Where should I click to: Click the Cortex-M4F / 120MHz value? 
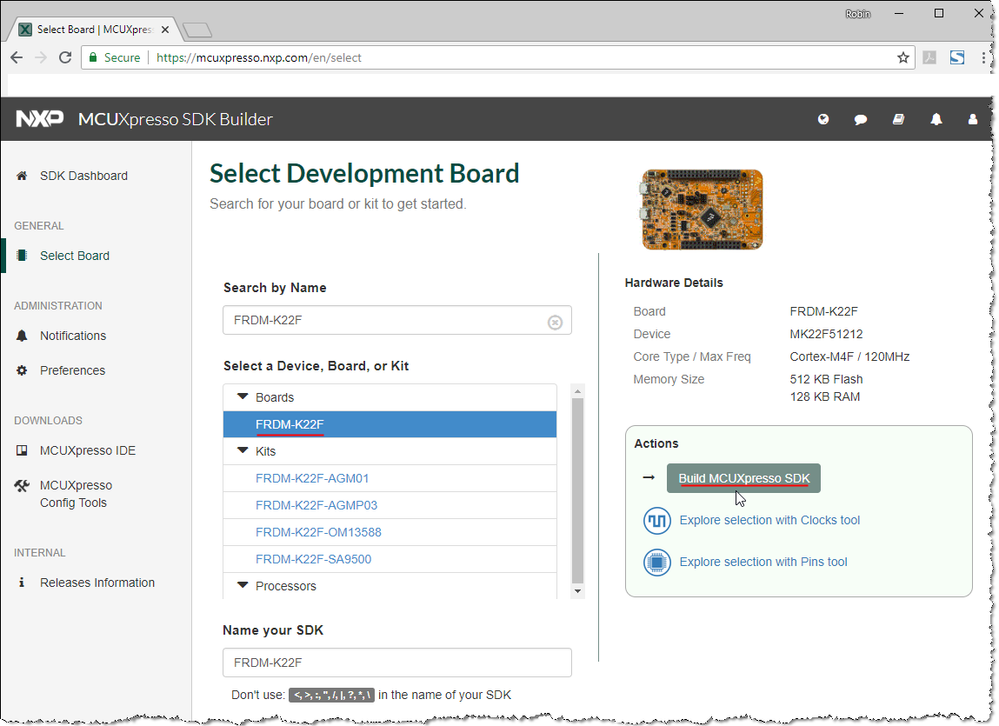849,357
